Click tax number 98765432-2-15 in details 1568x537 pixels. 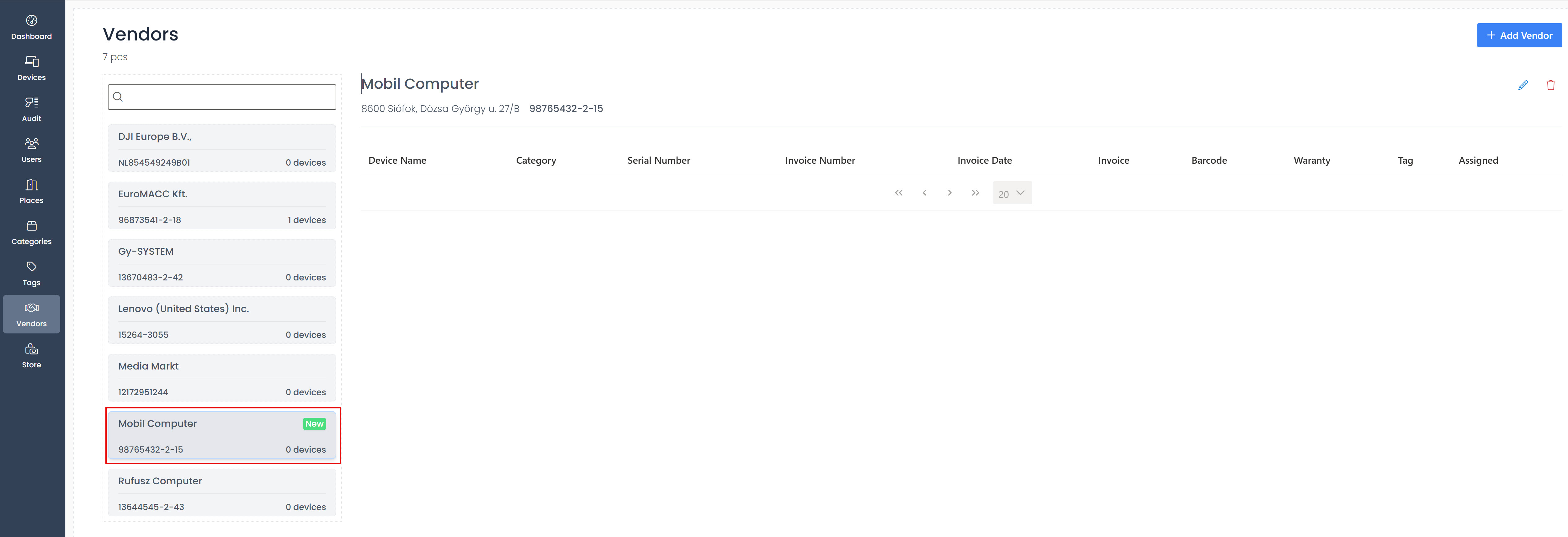click(566, 109)
